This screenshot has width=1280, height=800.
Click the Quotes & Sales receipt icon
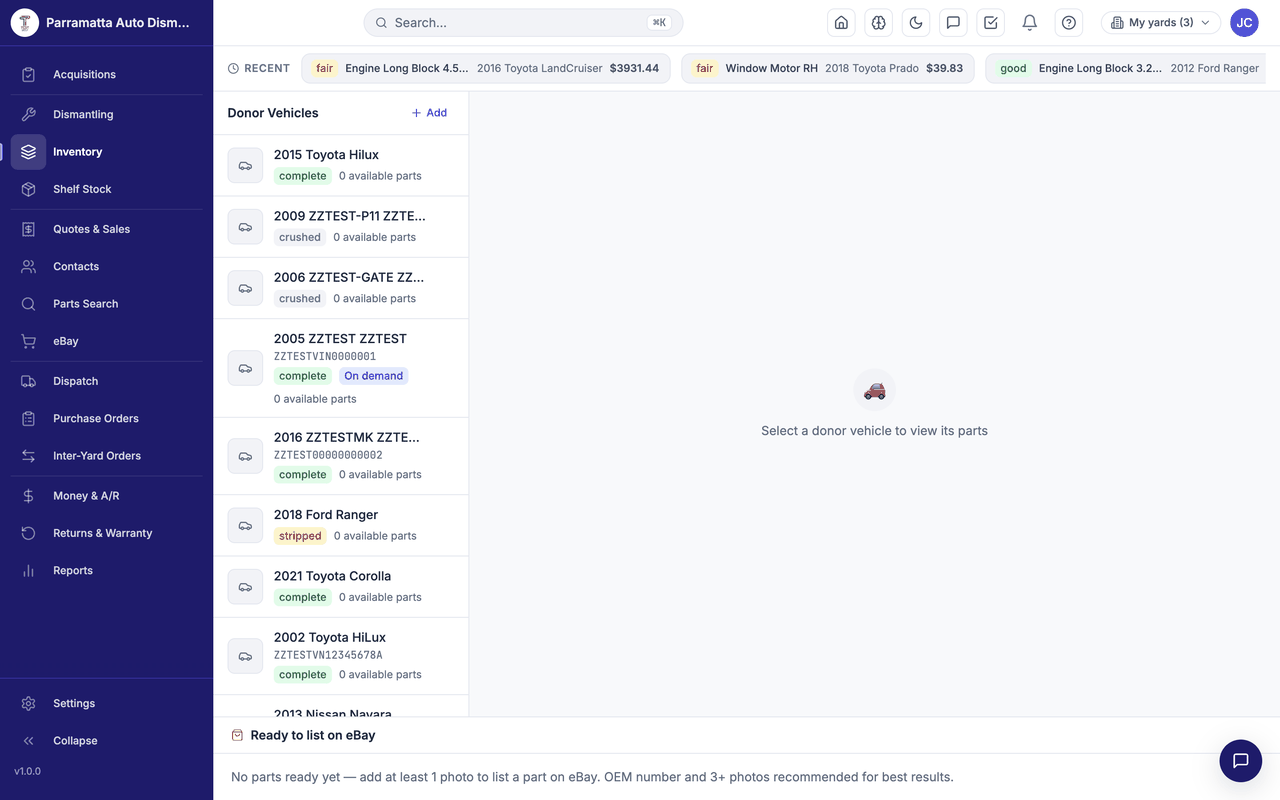(28, 229)
